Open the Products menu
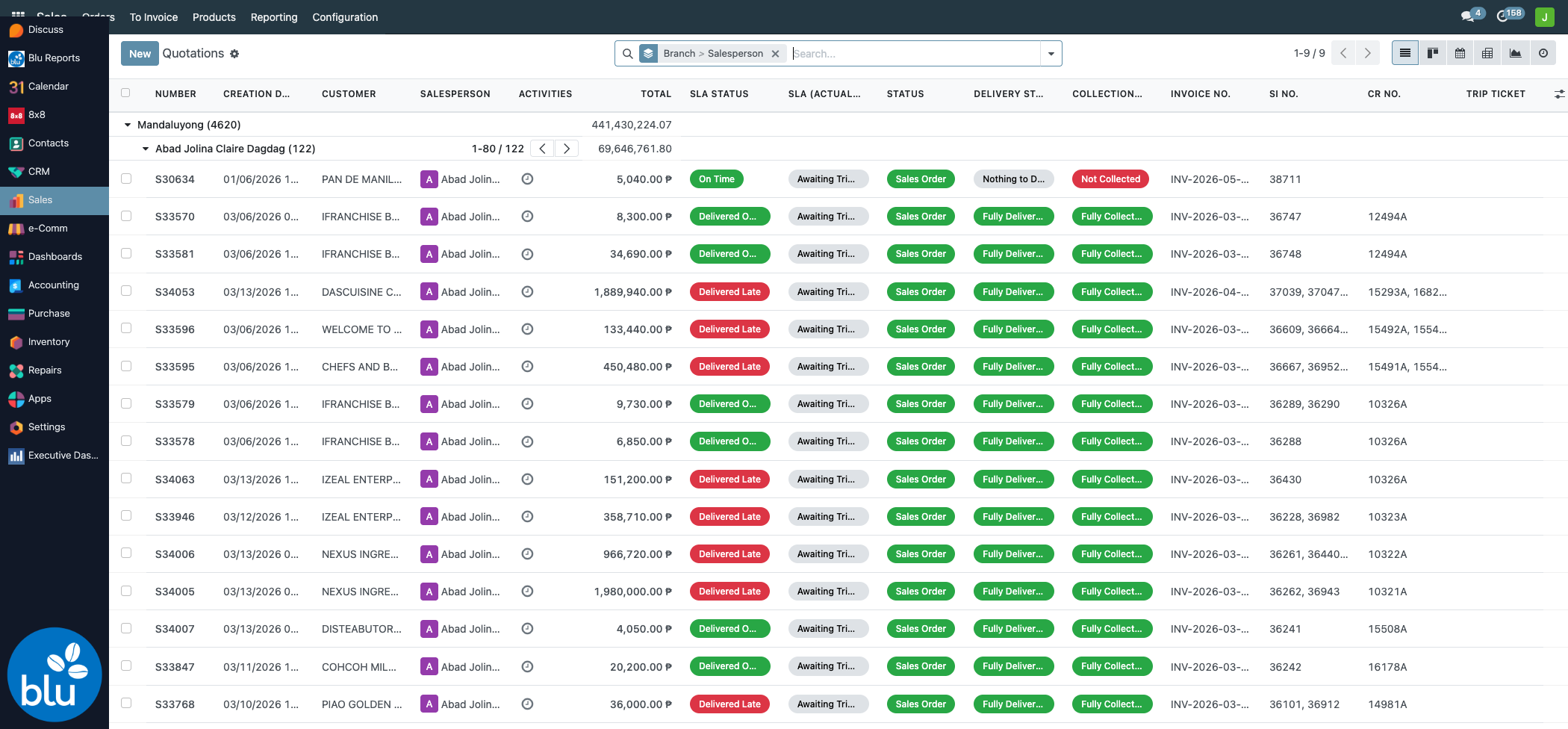1568x729 pixels. pyautogui.click(x=214, y=17)
